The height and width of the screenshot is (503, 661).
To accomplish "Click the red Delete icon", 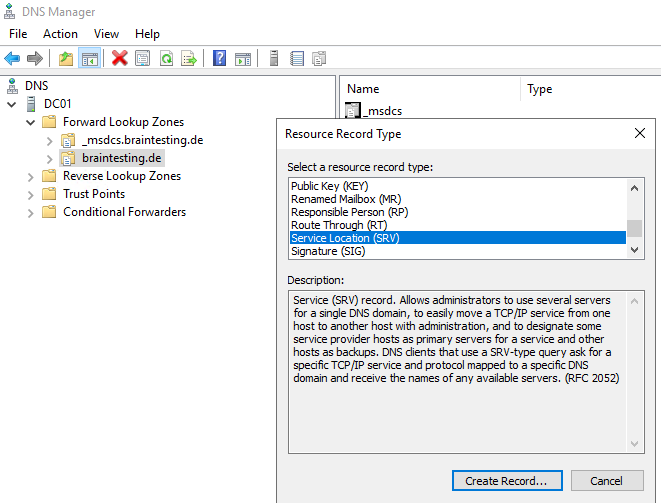I will pyautogui.click(x=120, y=59).
